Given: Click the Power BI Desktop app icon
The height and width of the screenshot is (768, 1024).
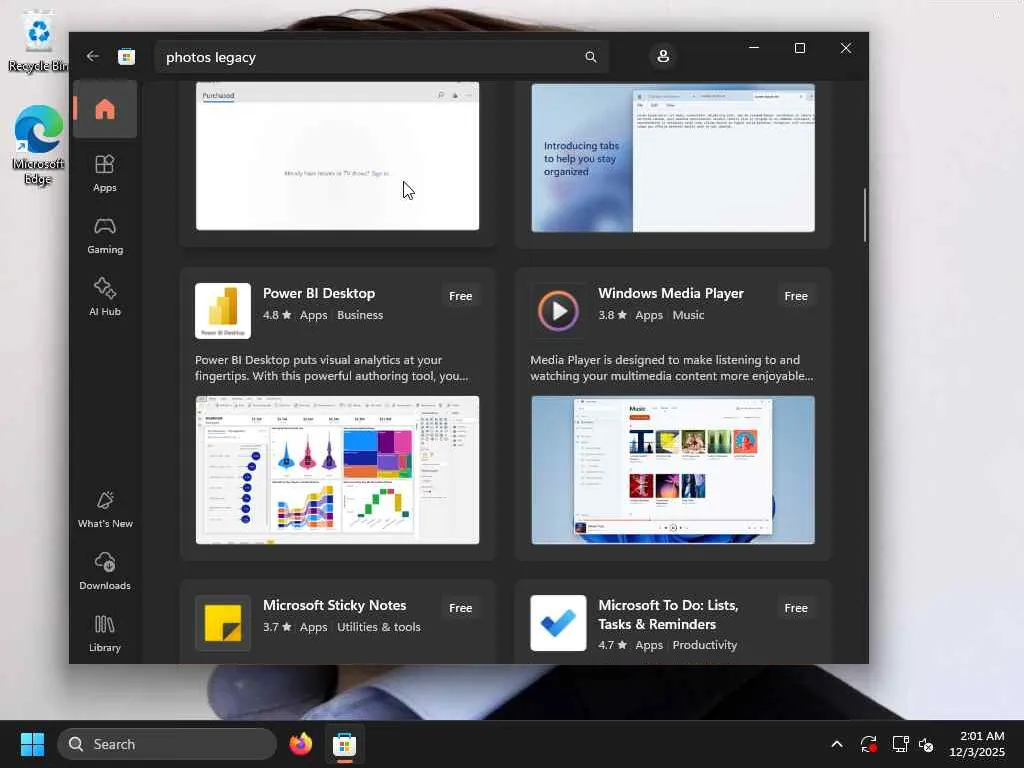Looking at the screenshot, I should [x=223, y=311].
